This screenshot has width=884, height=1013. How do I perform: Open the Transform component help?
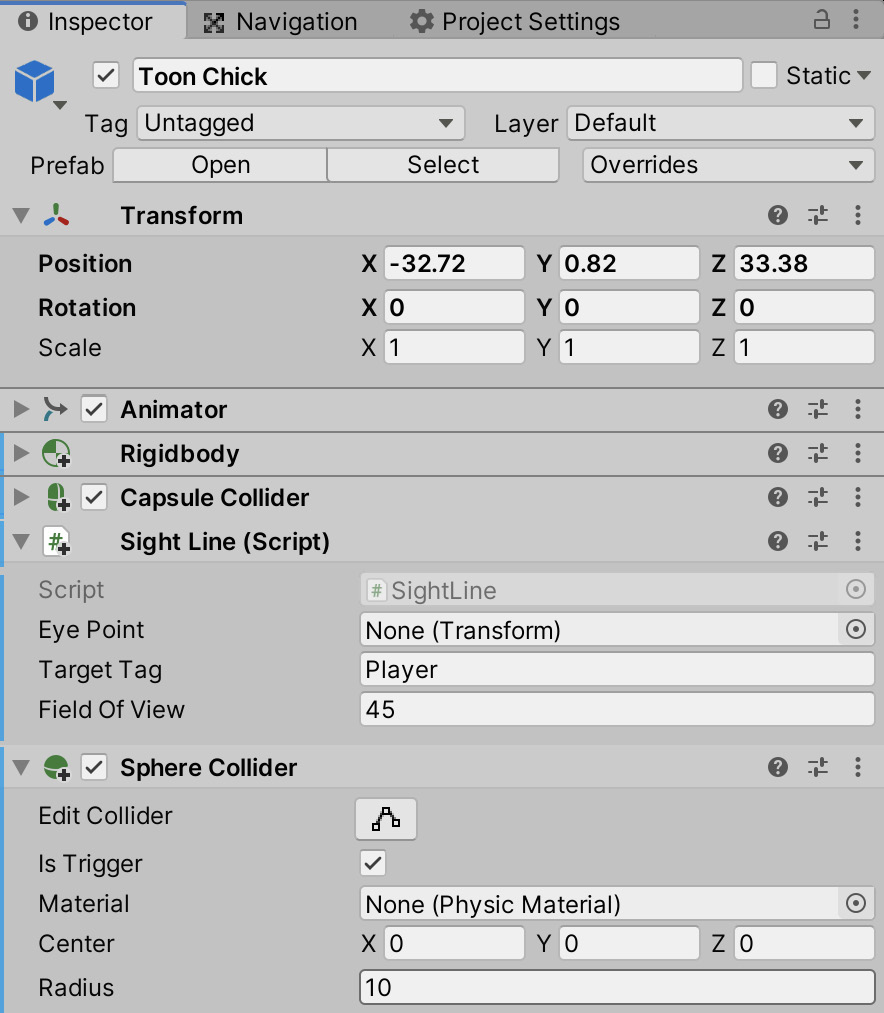tap(778, 215)
